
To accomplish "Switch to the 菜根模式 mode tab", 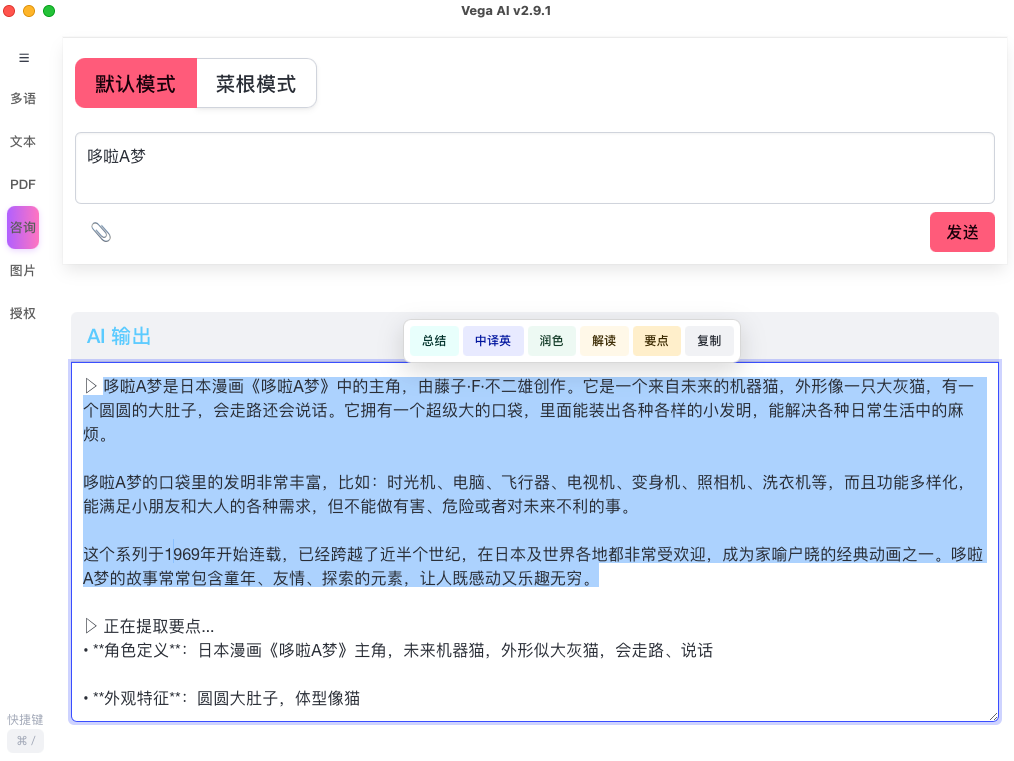I will [256, 83].
